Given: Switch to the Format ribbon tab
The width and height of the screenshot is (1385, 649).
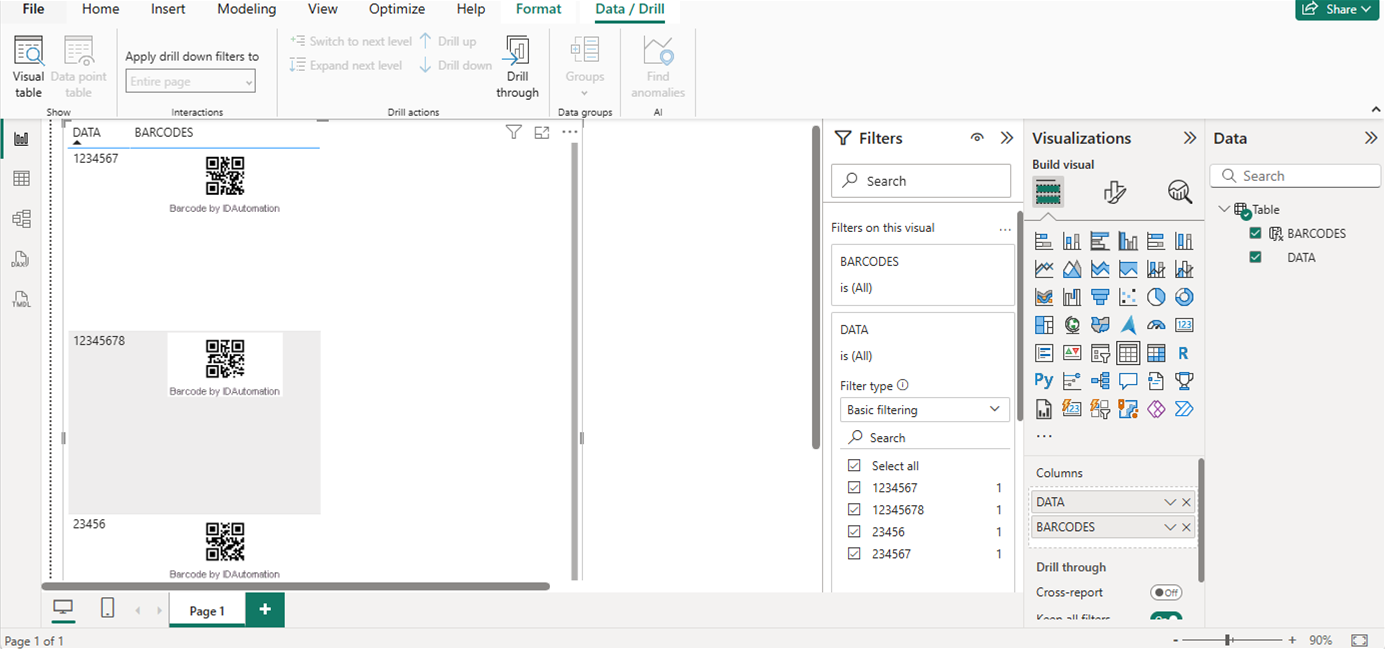Looking at the screenshot, I should pos(538,9).
